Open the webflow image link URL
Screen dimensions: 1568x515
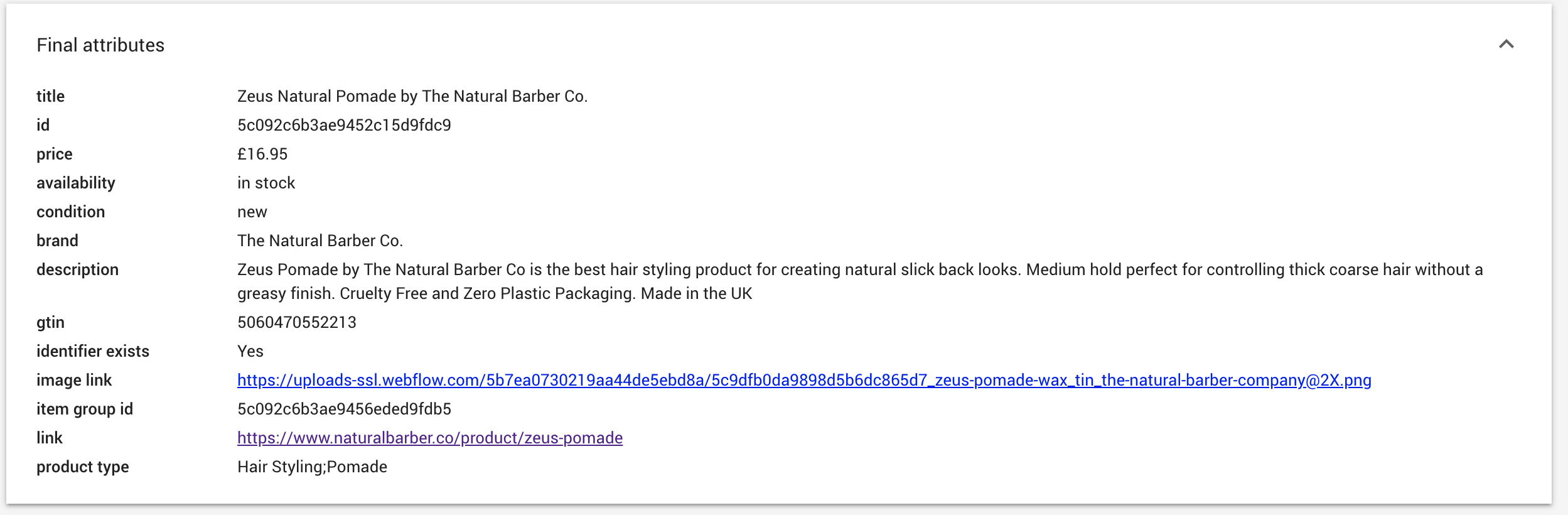(x=804, y=380)
